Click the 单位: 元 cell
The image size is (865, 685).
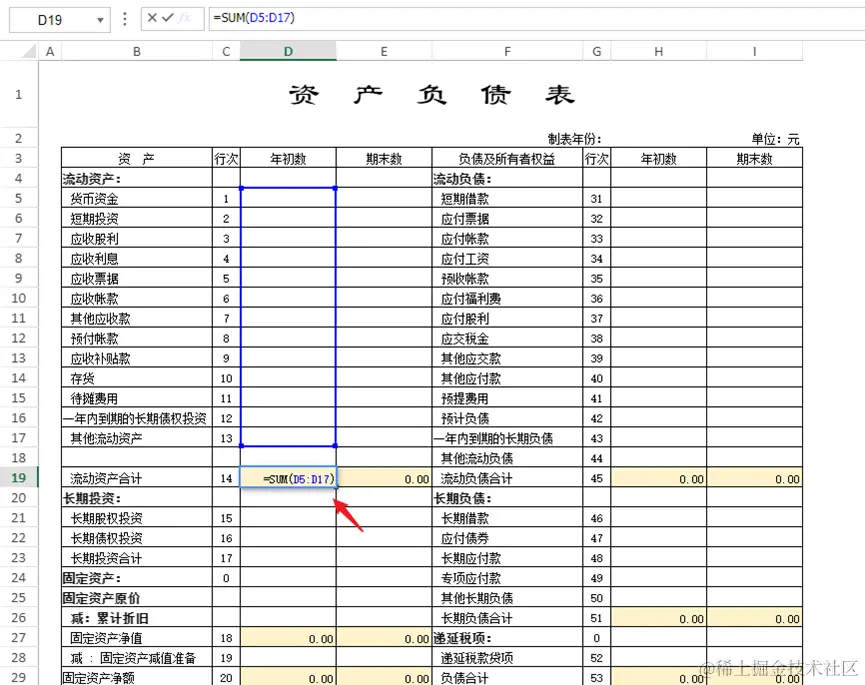tap(775, 139)
